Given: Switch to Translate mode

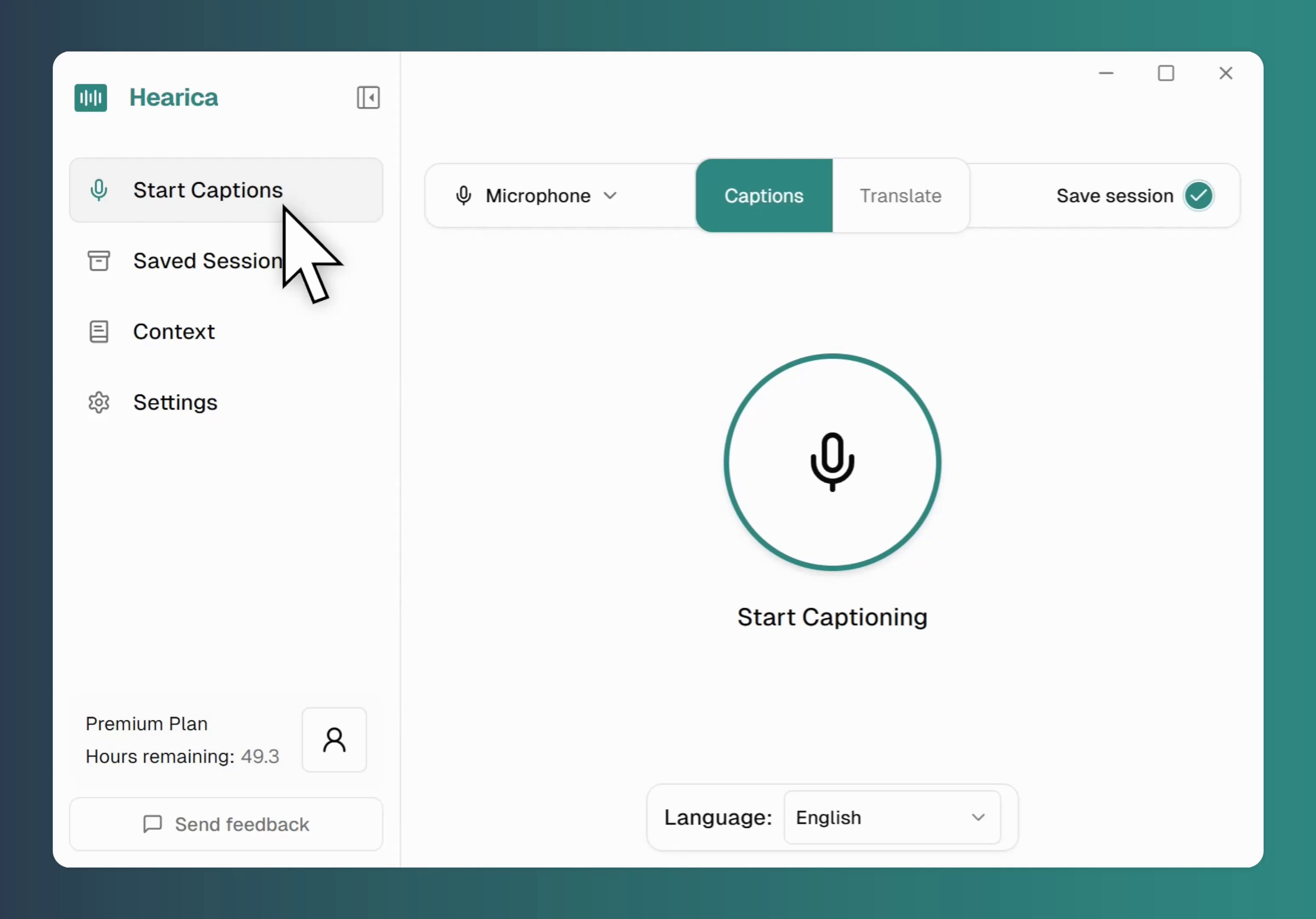Looking at the screenshot, I should pos(900,195).
